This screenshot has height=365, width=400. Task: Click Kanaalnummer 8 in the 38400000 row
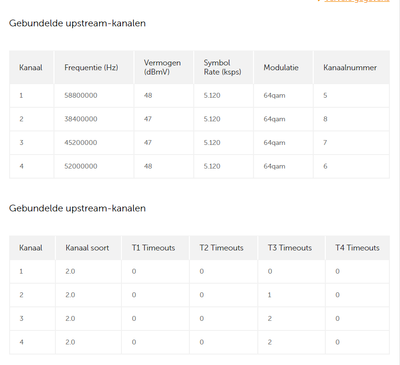tap(325, 119)
